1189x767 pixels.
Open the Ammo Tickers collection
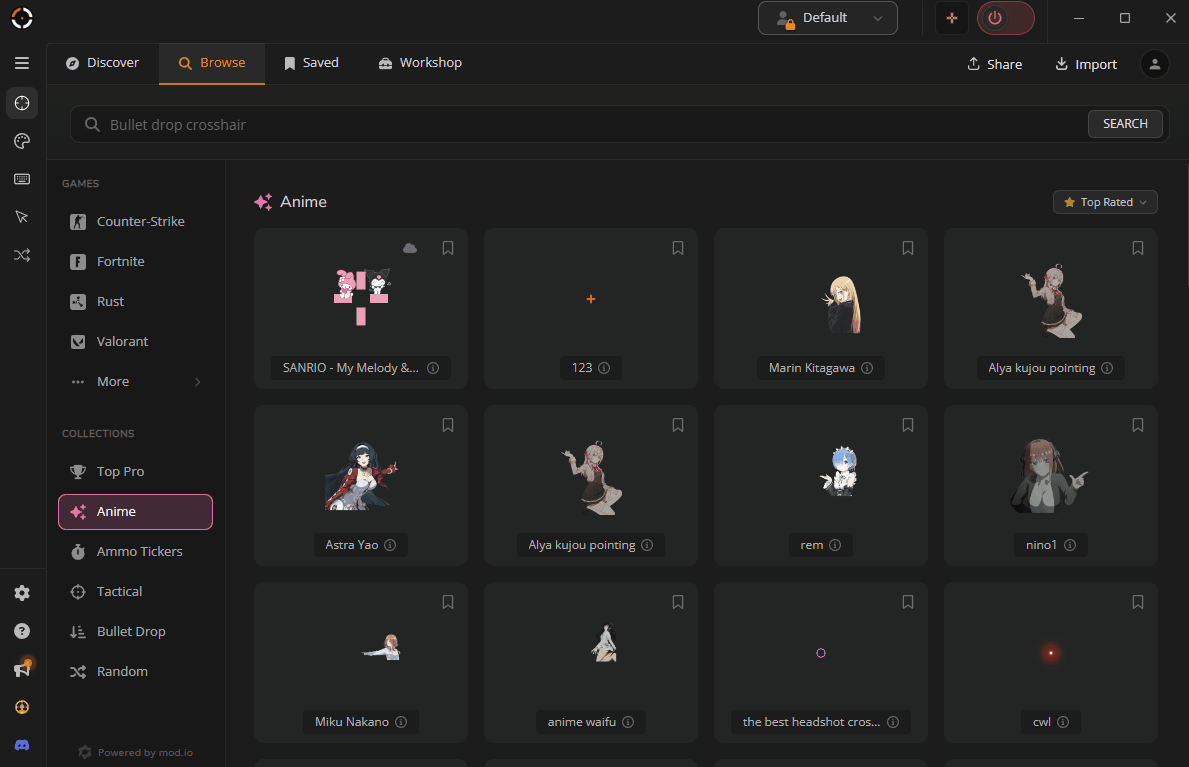135,552
